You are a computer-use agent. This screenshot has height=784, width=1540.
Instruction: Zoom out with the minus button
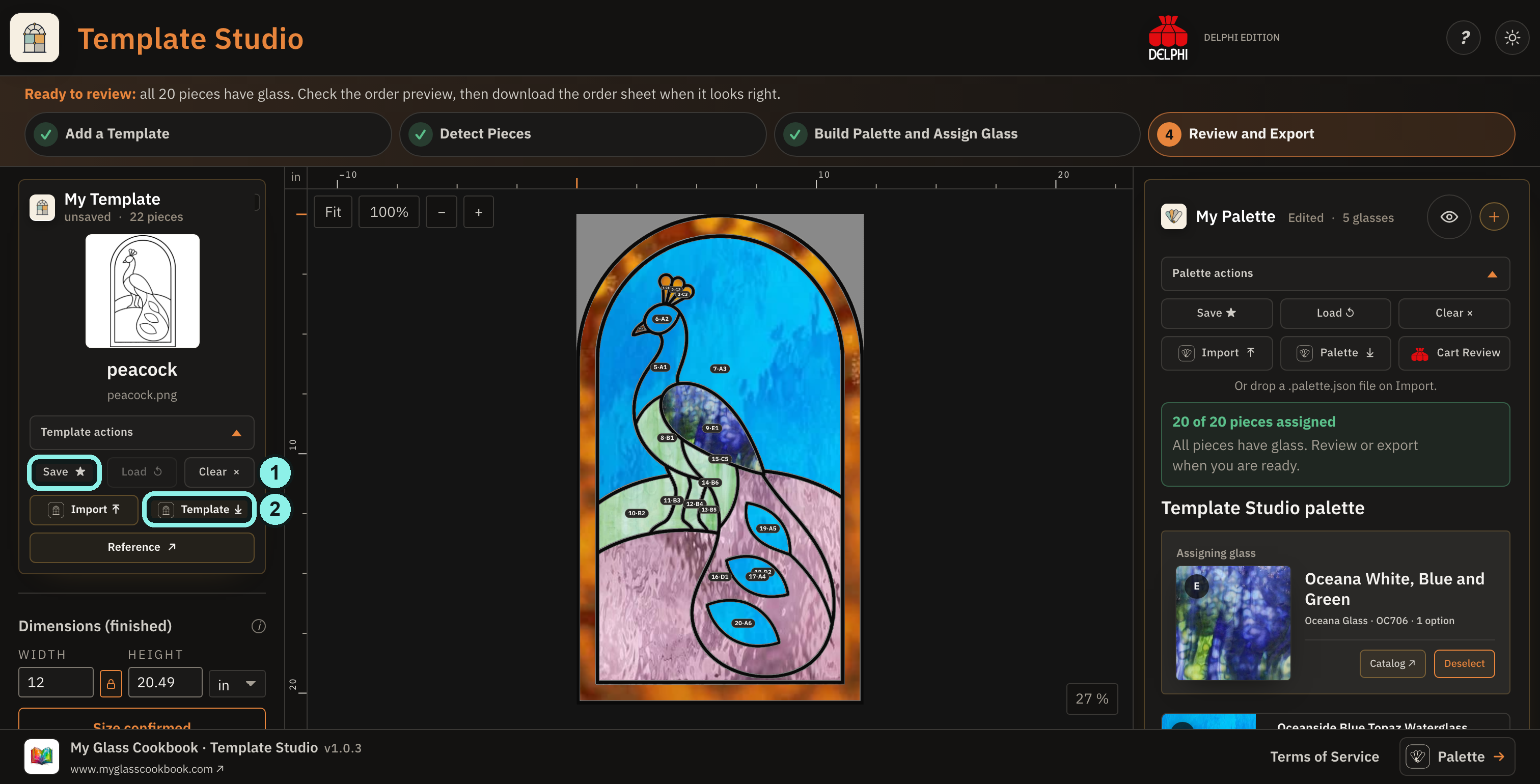tap(441, 212)
